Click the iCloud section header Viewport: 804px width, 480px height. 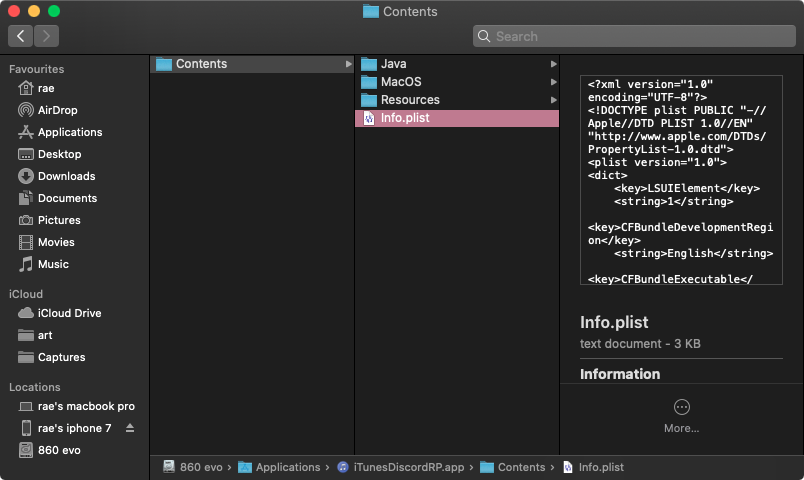tap(26, 294)
